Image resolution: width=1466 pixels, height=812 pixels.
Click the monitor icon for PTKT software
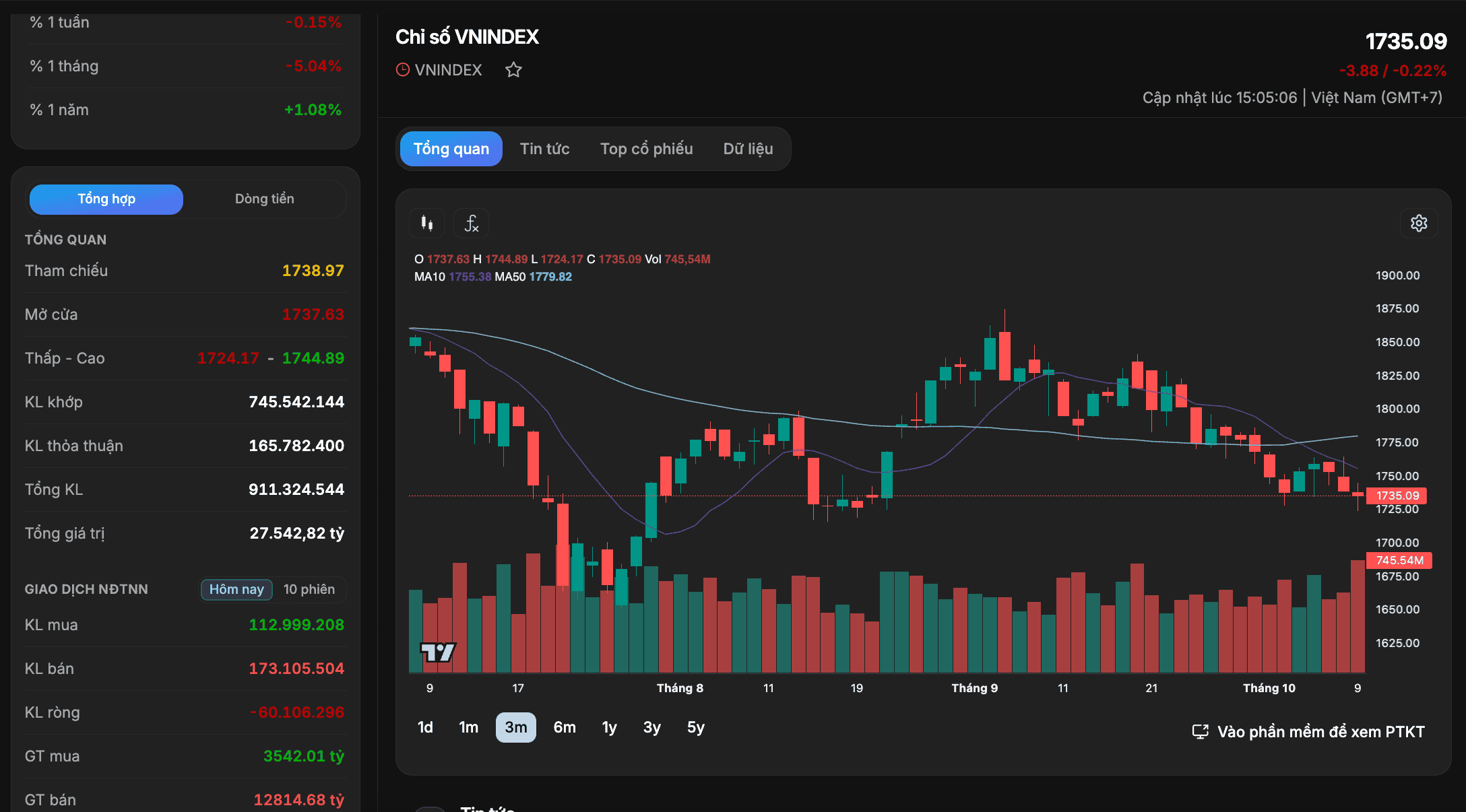pos(1201,732)
